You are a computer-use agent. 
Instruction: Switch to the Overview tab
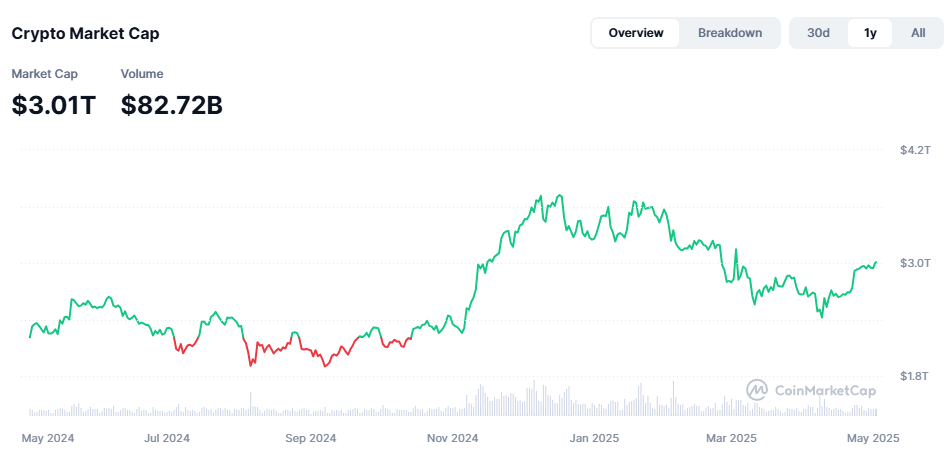coord(635,33)
